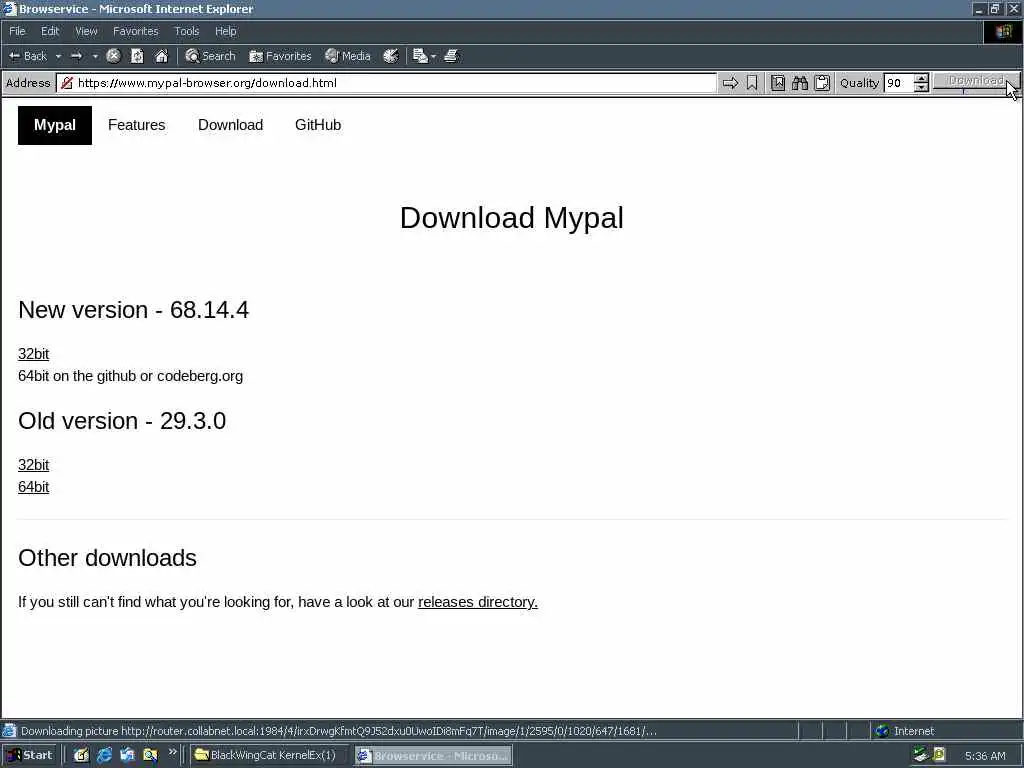Click the Windows throbber logo in menu bar

1003,31
